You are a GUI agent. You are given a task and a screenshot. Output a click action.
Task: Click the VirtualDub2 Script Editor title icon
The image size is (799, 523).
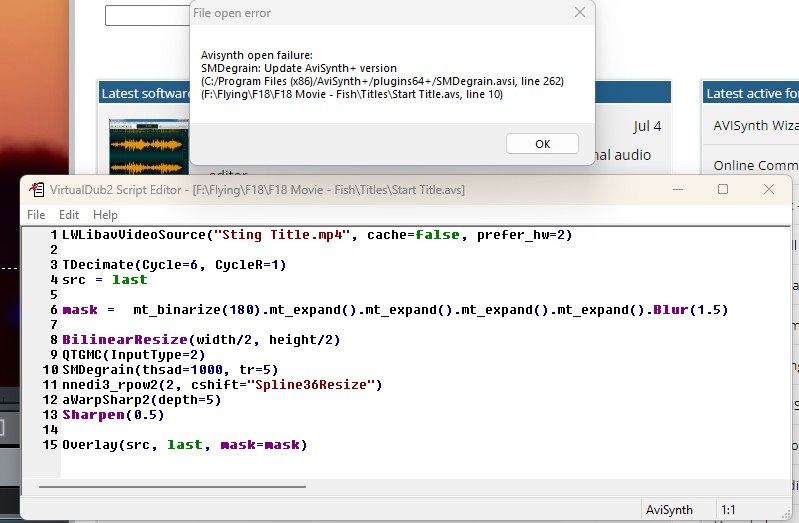pyautogui.click(x=36, y=190)
